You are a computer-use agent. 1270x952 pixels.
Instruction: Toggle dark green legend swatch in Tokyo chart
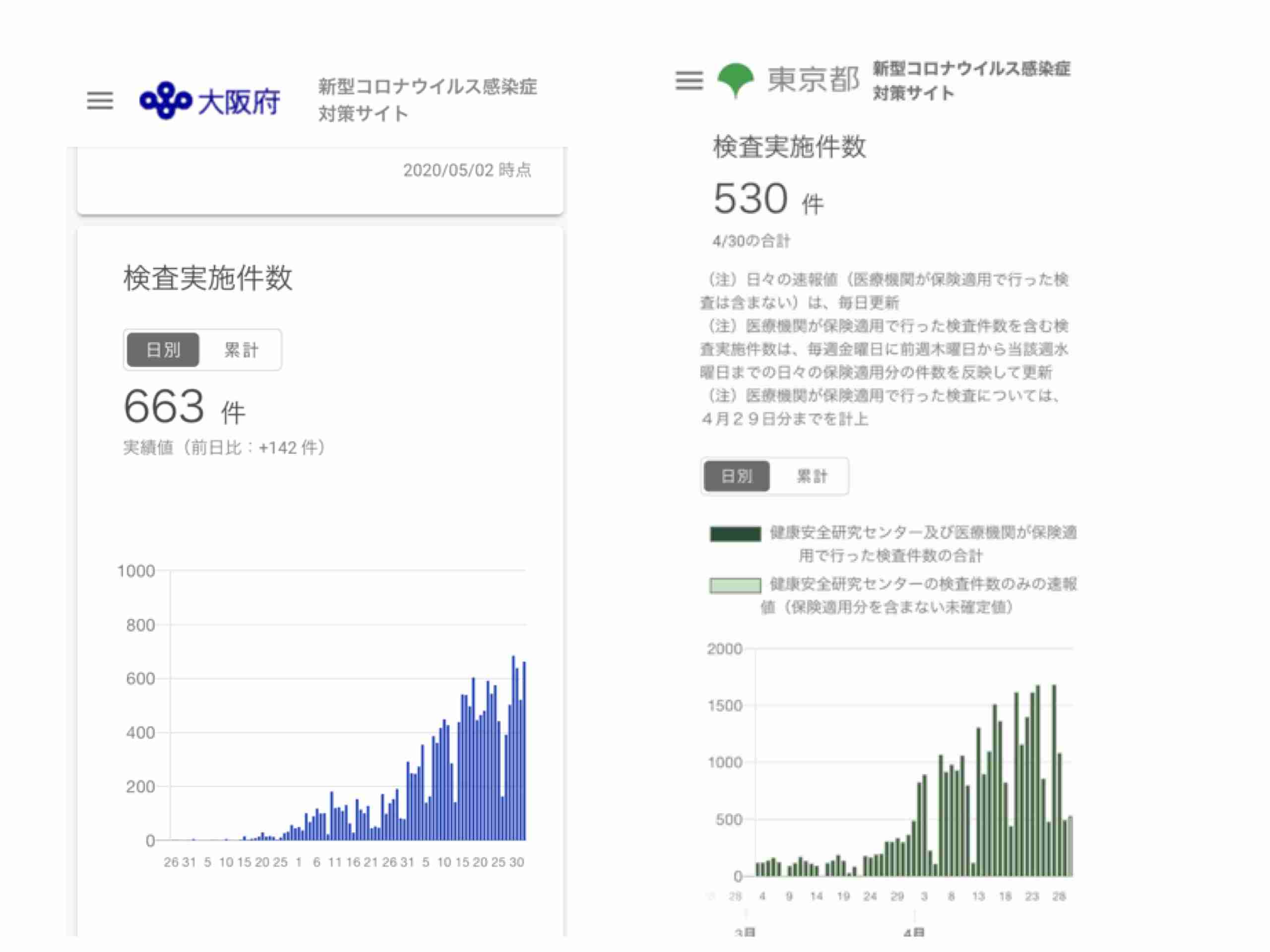736,534
